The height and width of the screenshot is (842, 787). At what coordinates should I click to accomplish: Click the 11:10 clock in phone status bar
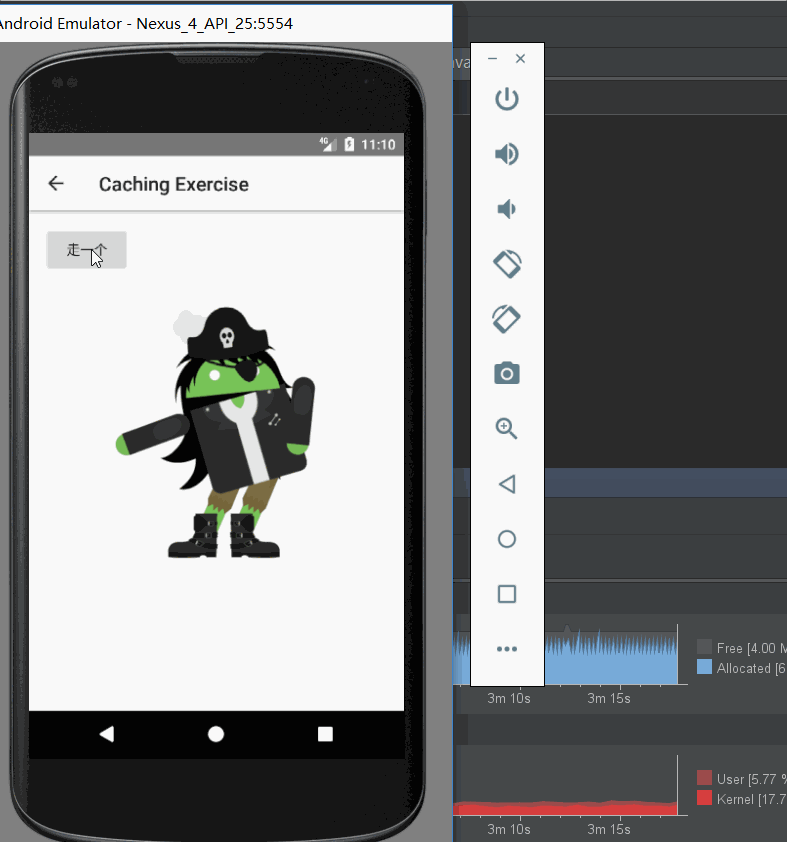point(378,144)
